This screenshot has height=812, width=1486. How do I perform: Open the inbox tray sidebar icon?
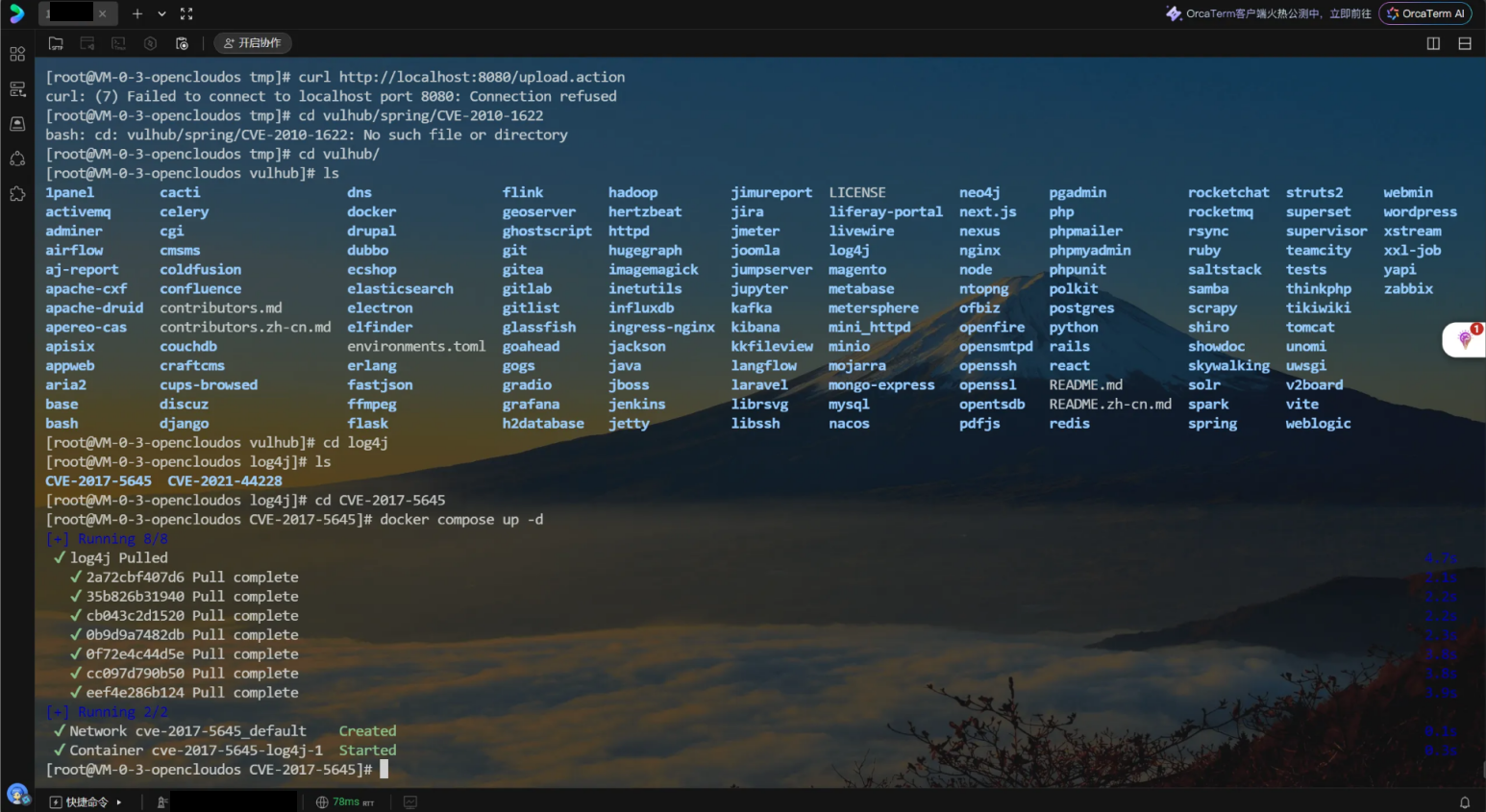coord(17,124)
